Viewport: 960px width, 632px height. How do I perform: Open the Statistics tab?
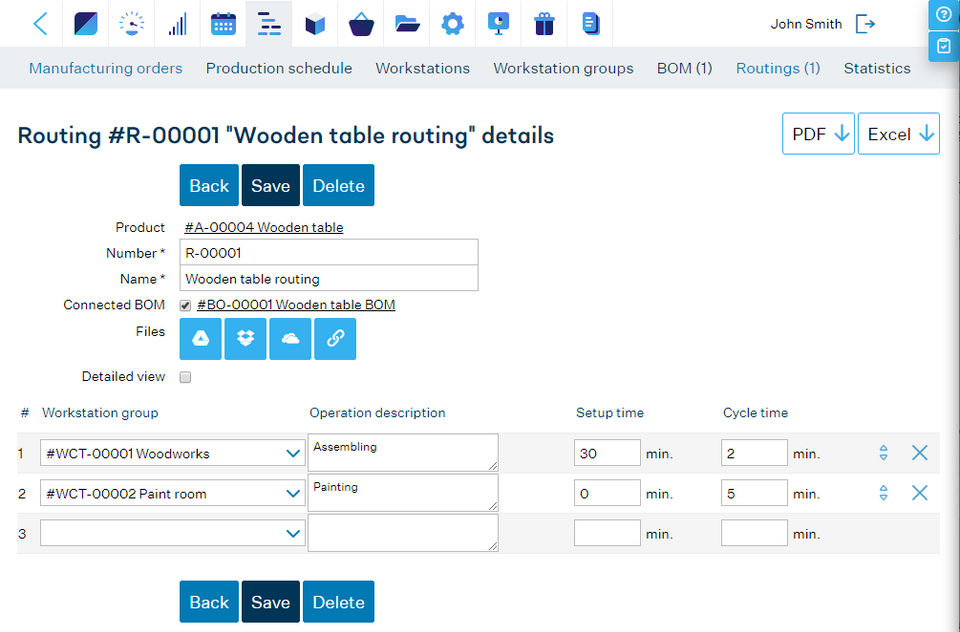[877, 68]
